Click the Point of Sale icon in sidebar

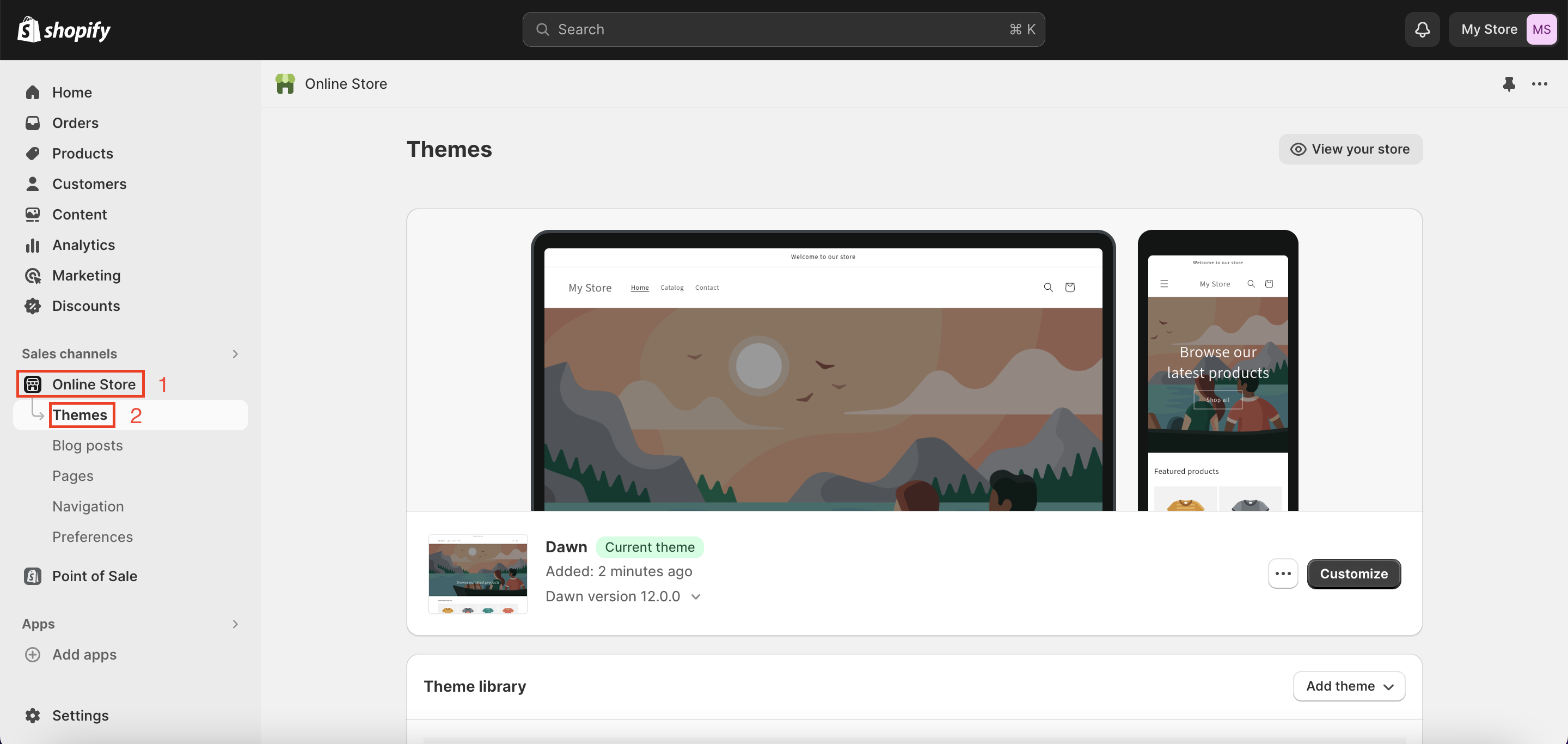(32, 575)
